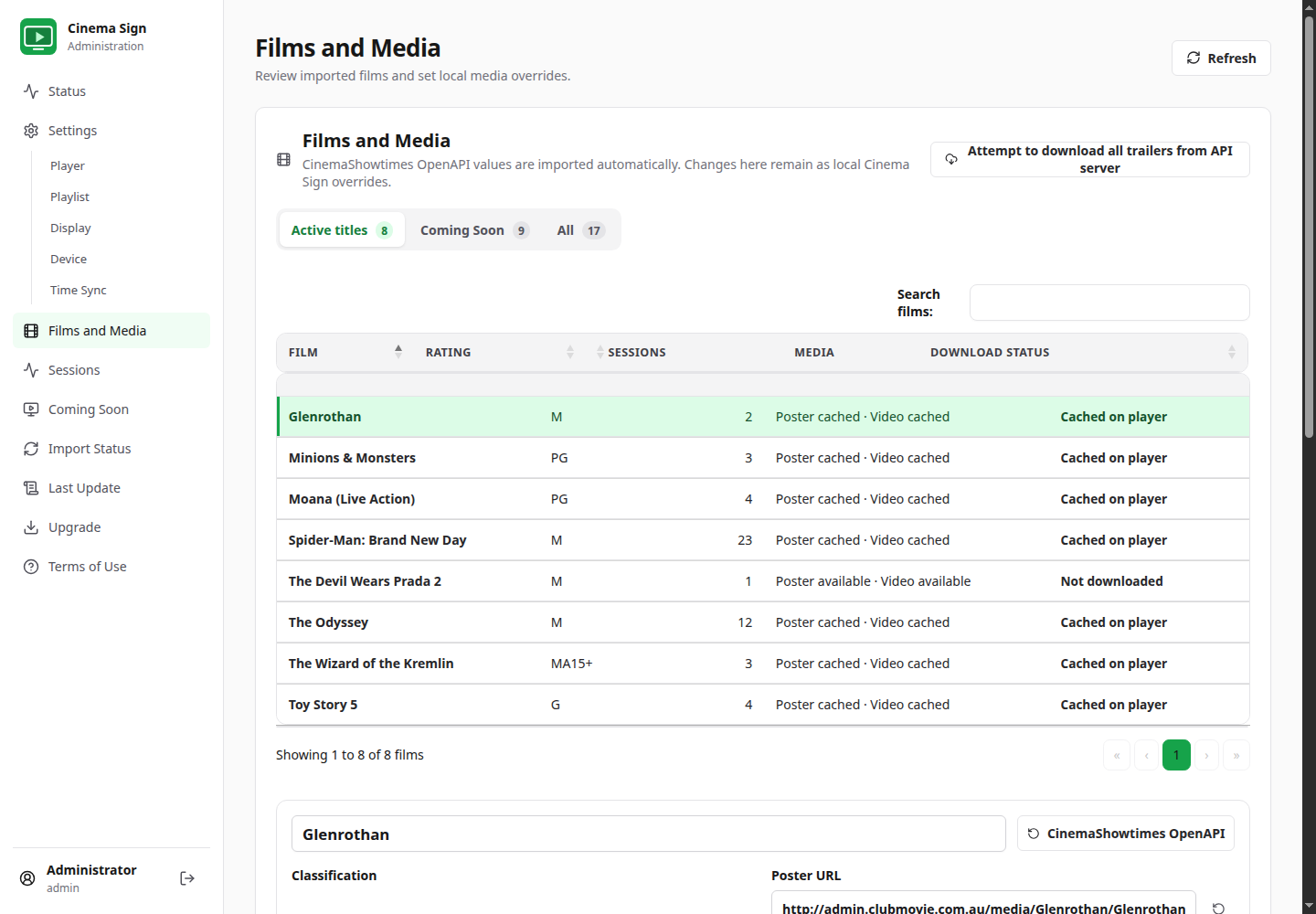Click the reset icon beside Poster URL
This screenshot has height=914, width=1316.
[x=1218, y=908]
